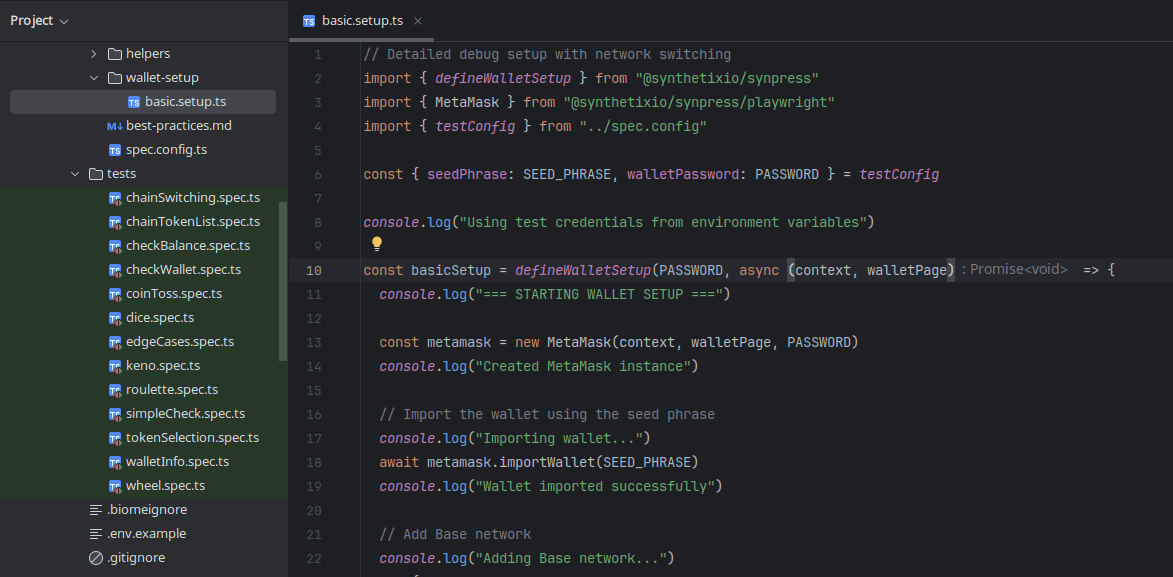Image resolution: width=1173 pixels, height=577 pixels.
Task: Click the Promise<void> inlay hint
Action: [1014, 269]
